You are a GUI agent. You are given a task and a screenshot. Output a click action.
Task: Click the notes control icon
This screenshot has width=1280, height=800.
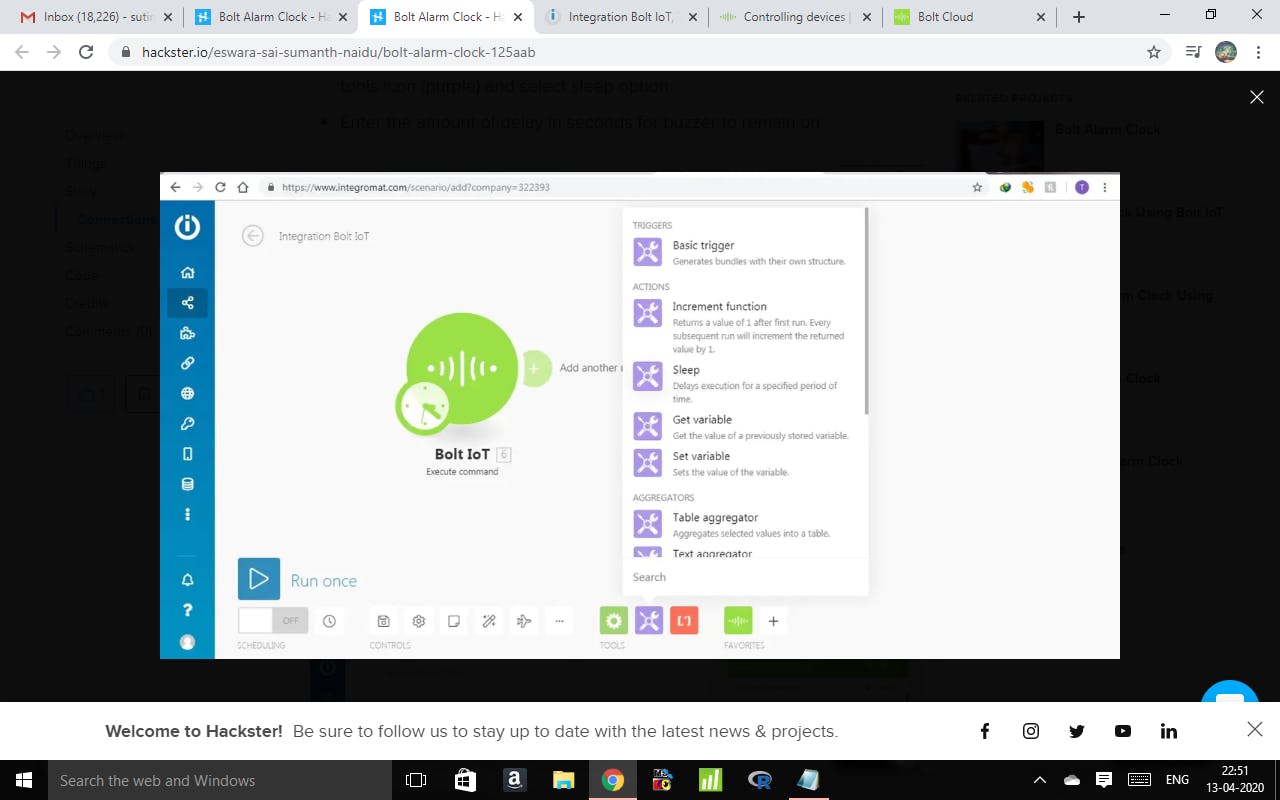point(454,621)
